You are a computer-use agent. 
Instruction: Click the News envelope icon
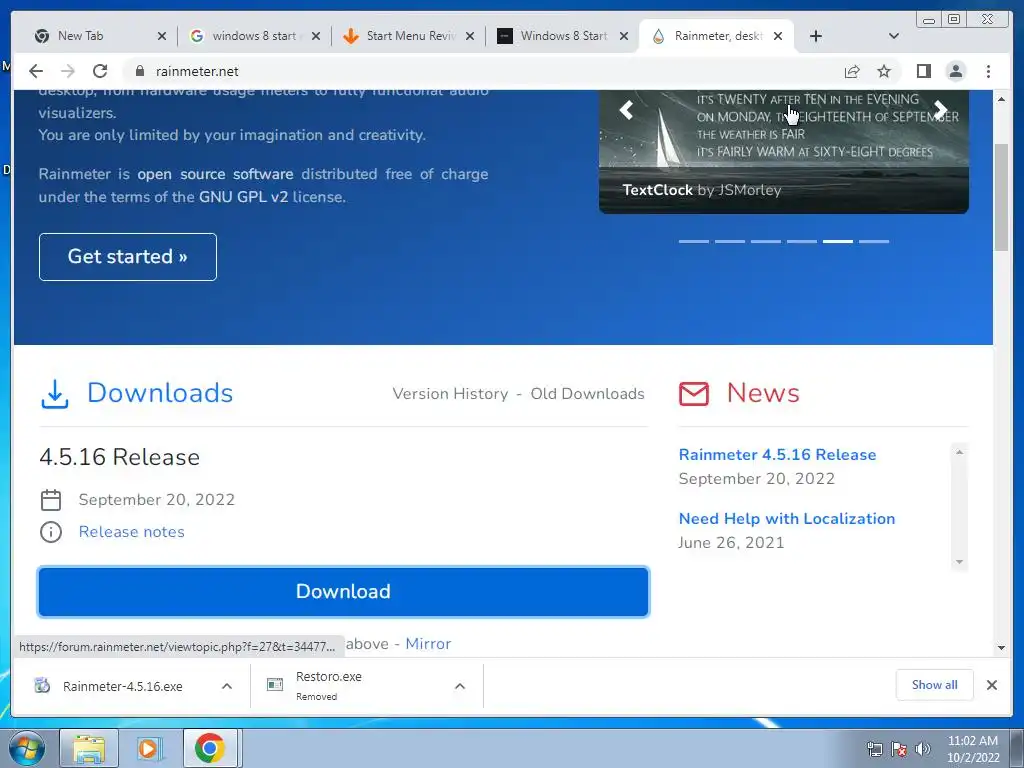pos(694,394)
